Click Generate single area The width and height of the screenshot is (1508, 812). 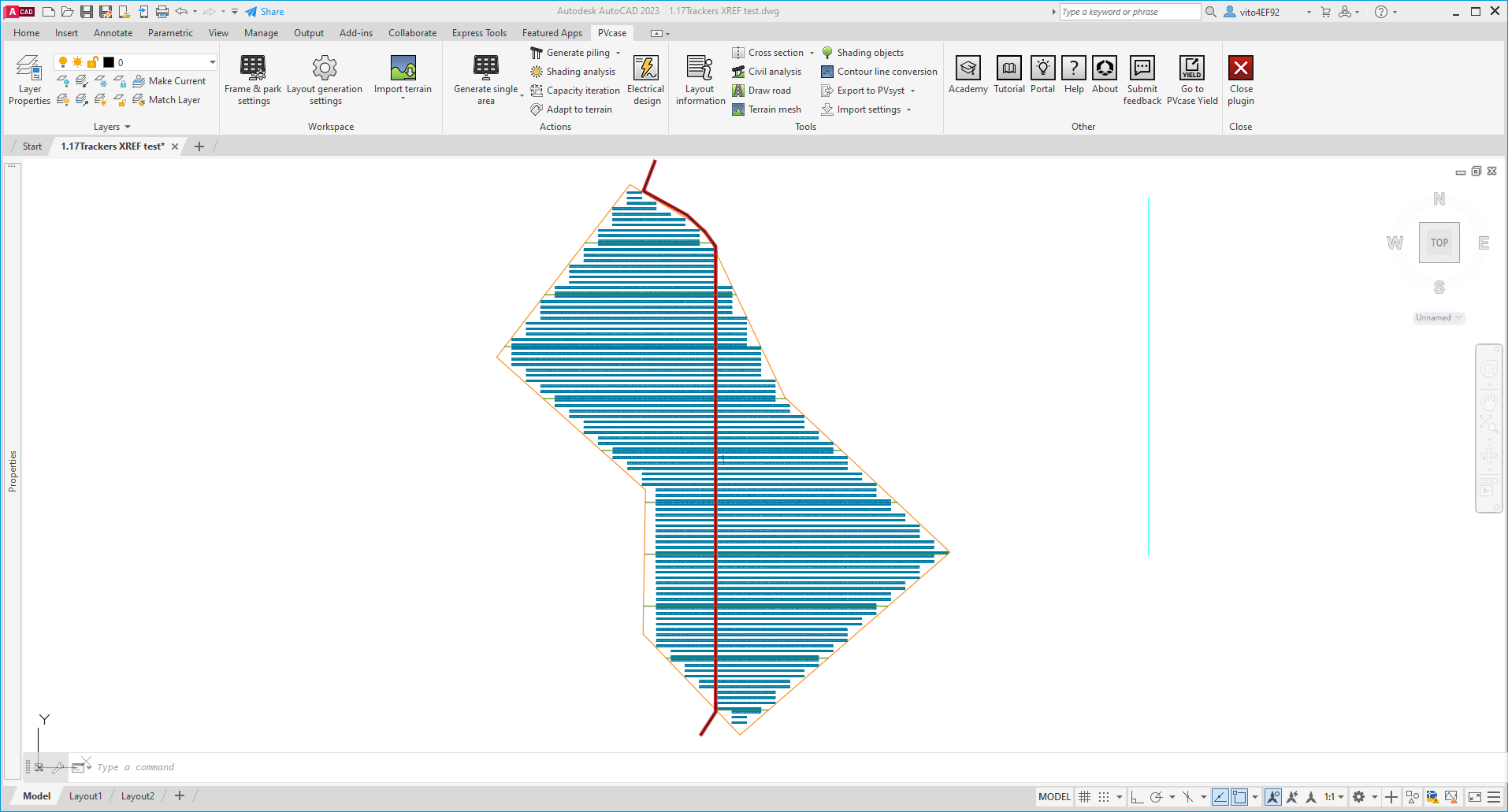point(485,79)
